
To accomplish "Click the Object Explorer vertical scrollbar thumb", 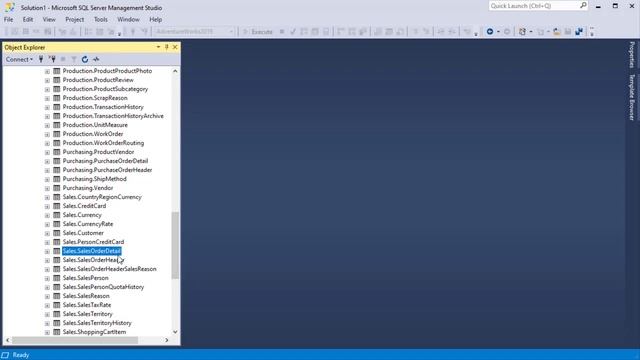I will point(175,245).
